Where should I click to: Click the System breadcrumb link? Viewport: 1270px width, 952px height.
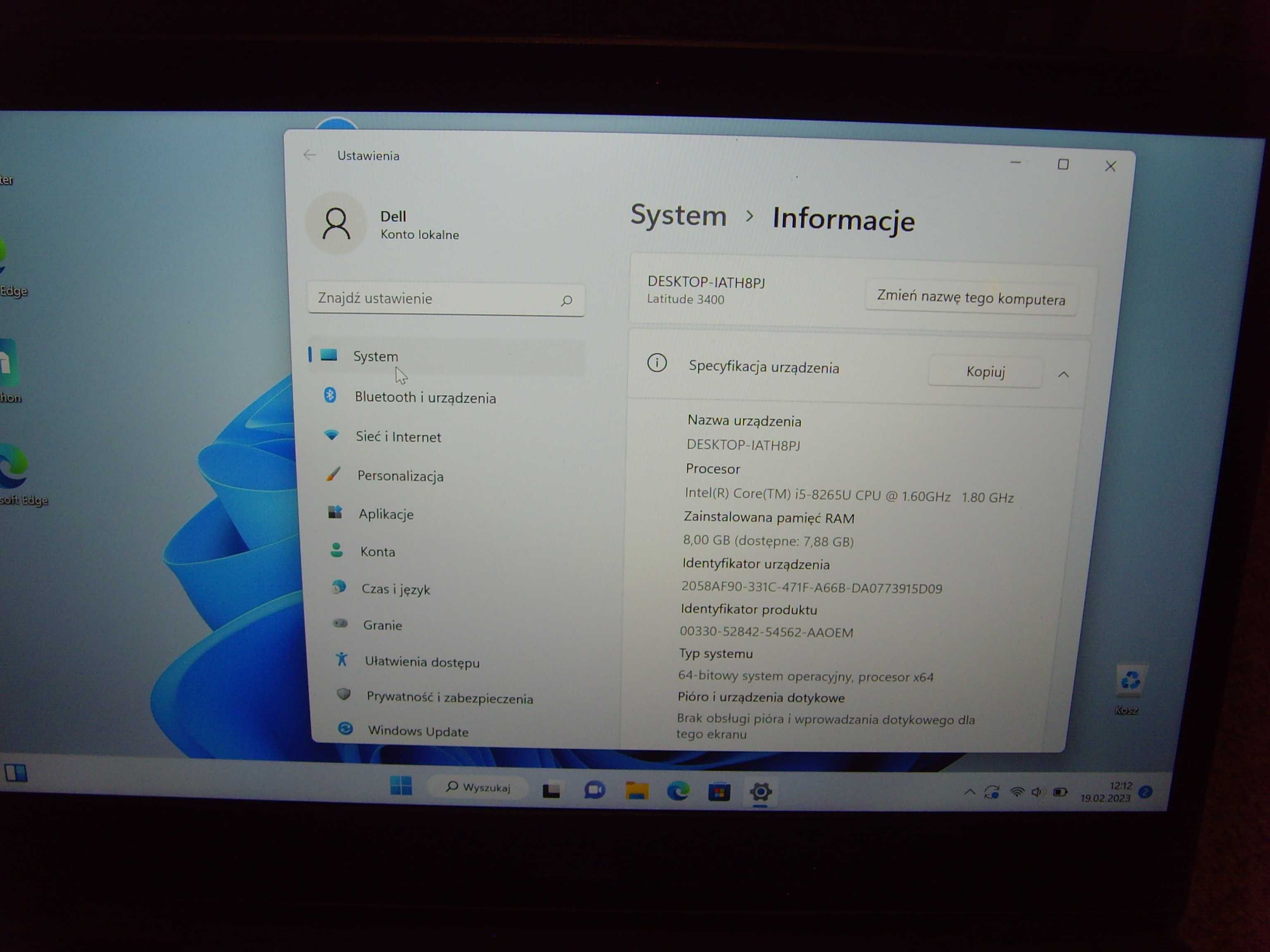click(678, 215)
